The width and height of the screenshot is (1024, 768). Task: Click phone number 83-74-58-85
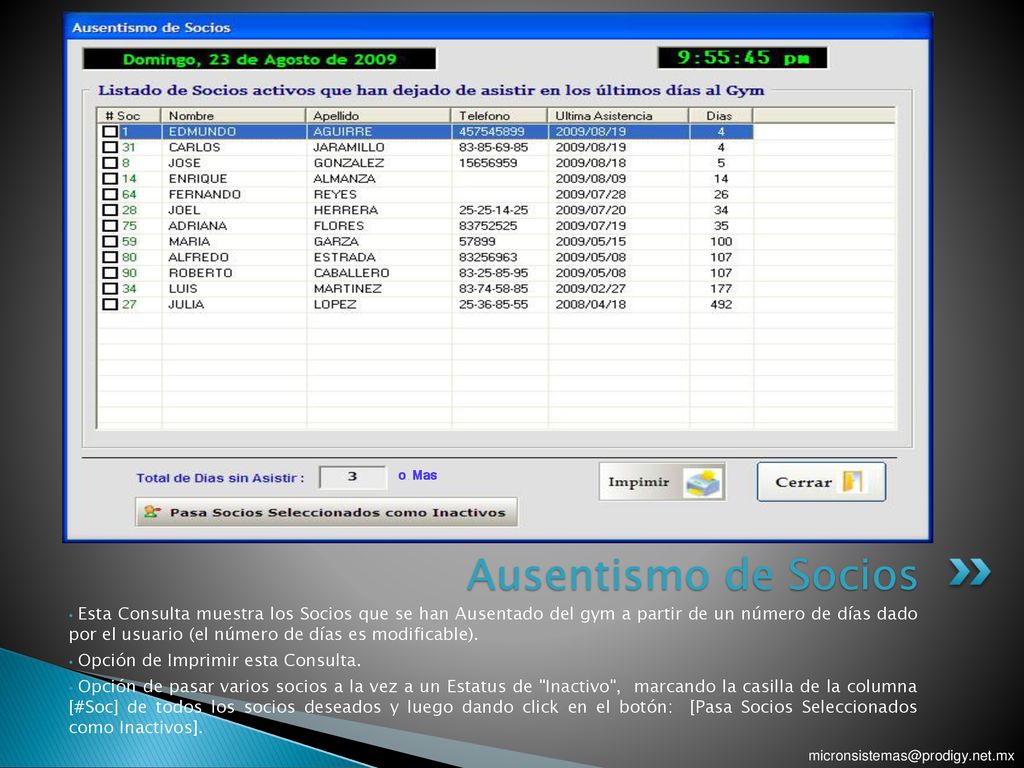click(493, 288)
